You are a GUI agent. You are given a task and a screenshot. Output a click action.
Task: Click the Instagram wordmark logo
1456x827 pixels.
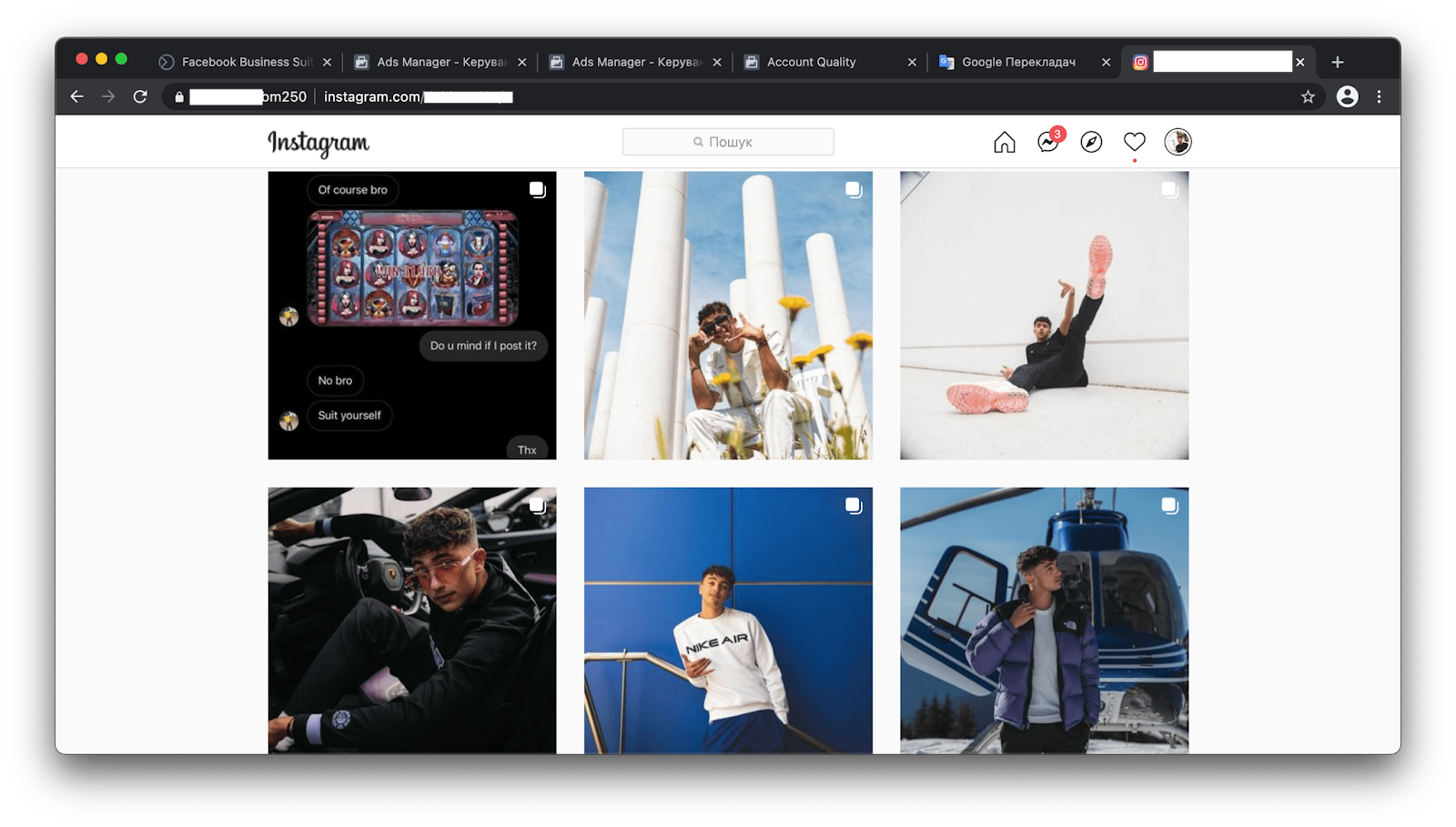(318, 143)
